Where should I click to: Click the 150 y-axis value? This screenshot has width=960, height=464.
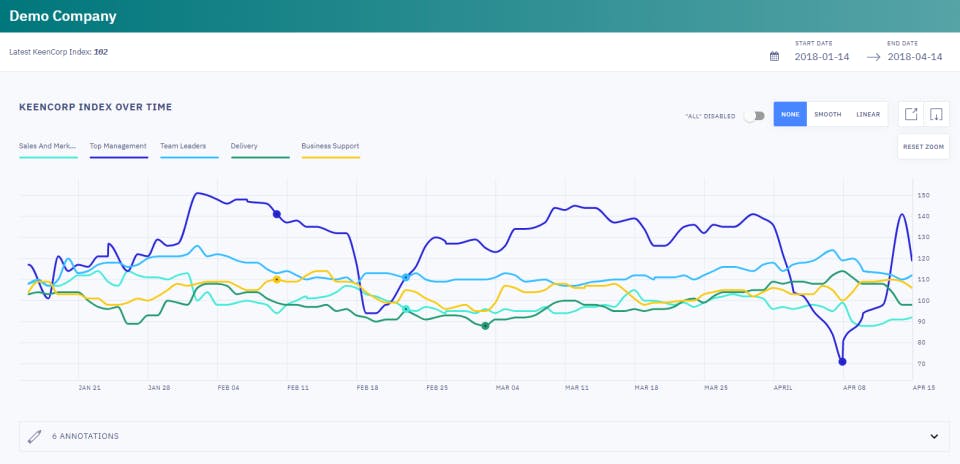click(923, 196)
